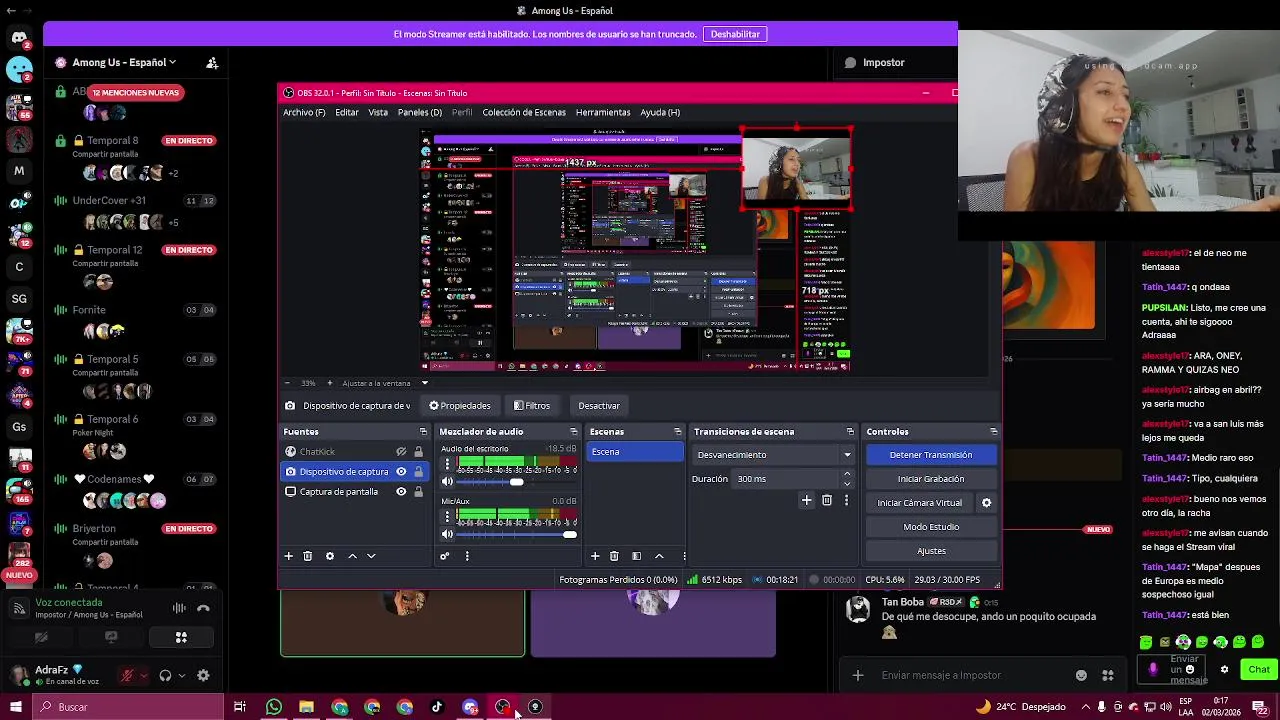This screenshot has height=720, width=1280.
Task: Disconnect from Discord voice channel
Action: tap(203, 608)
